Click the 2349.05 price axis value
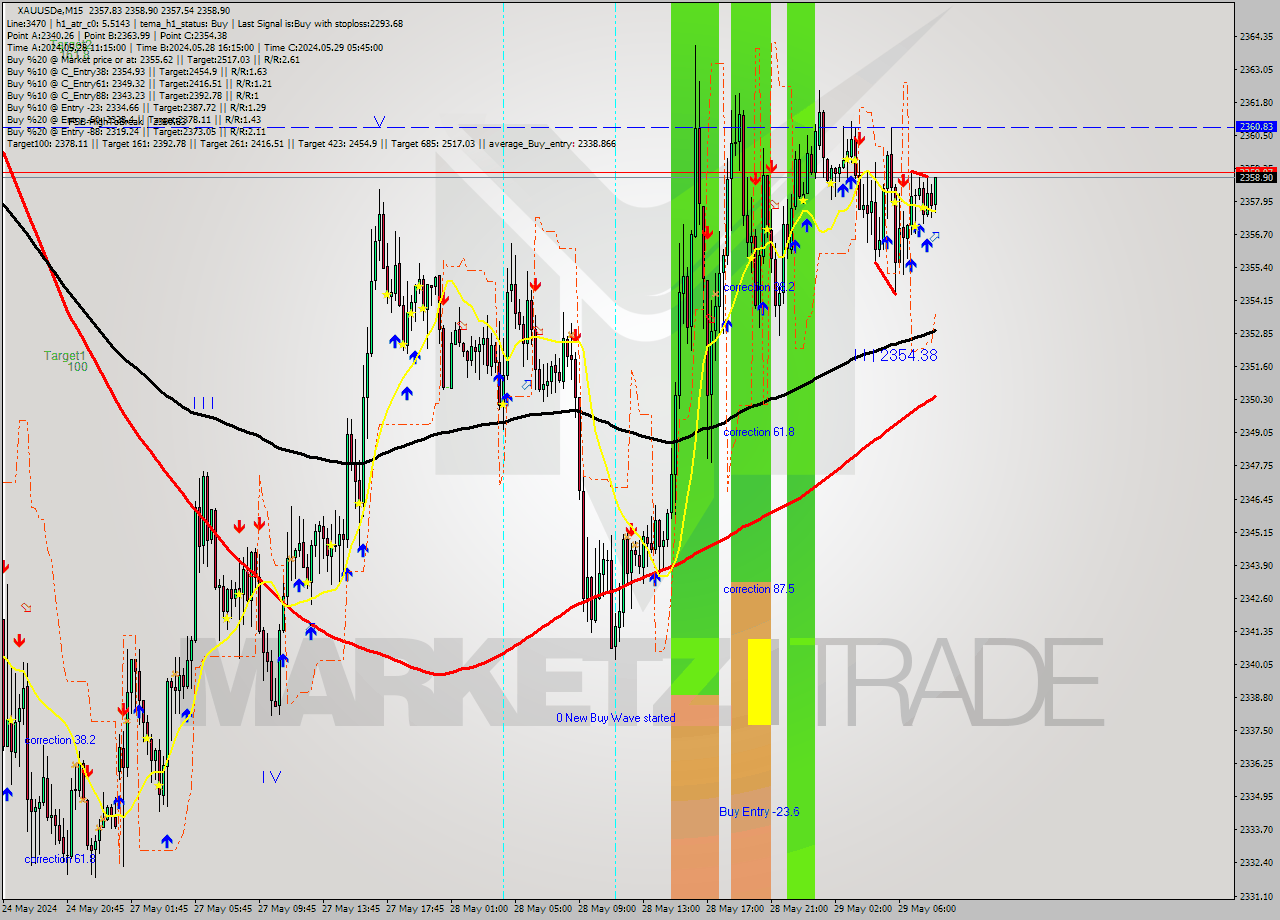Image resolution: width=1280 pixels, height=920 pixels. pos(1256,432)
